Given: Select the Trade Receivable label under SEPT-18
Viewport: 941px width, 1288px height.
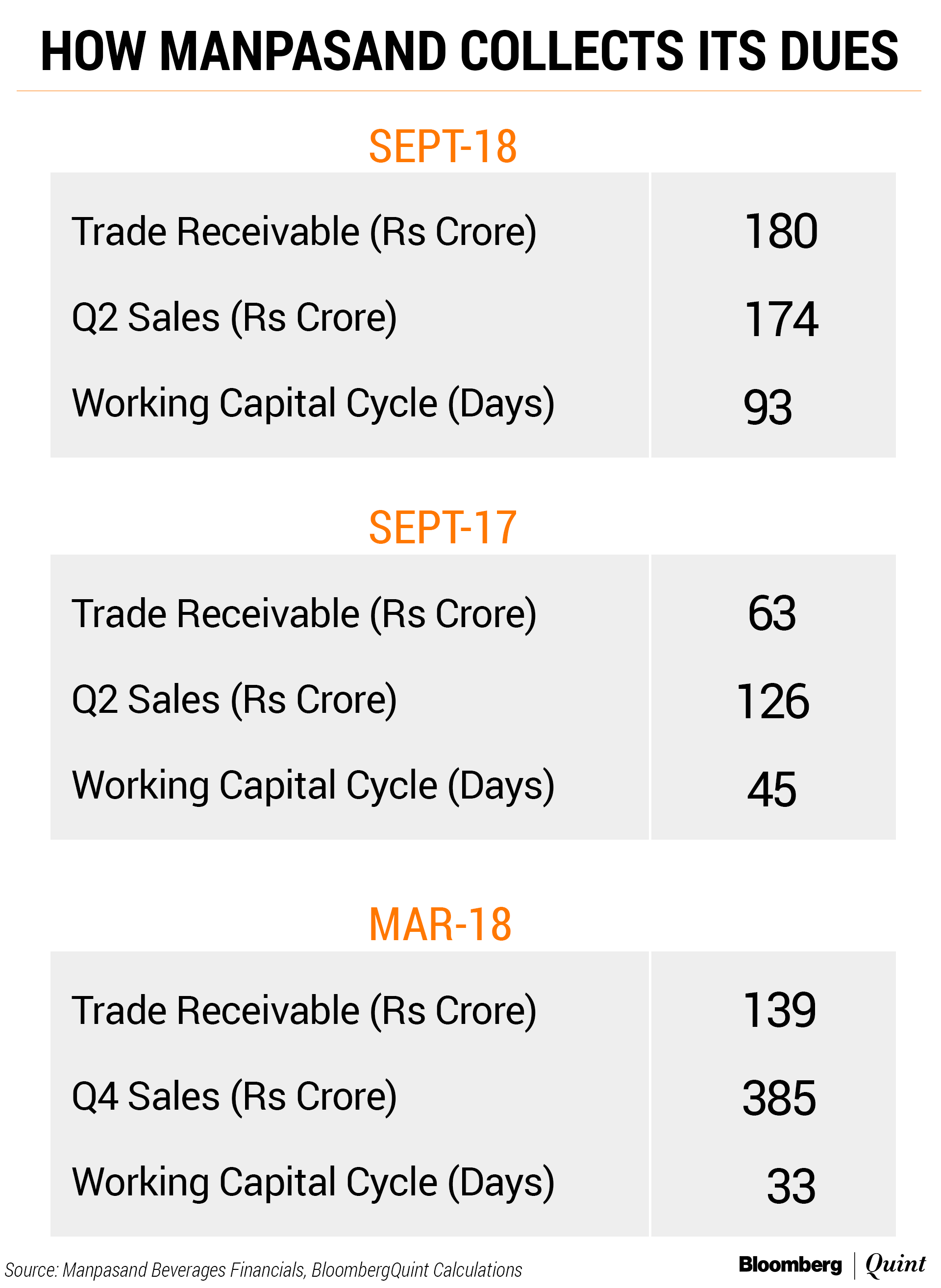Looking at the screenshot, I should (x=303, y=232).
